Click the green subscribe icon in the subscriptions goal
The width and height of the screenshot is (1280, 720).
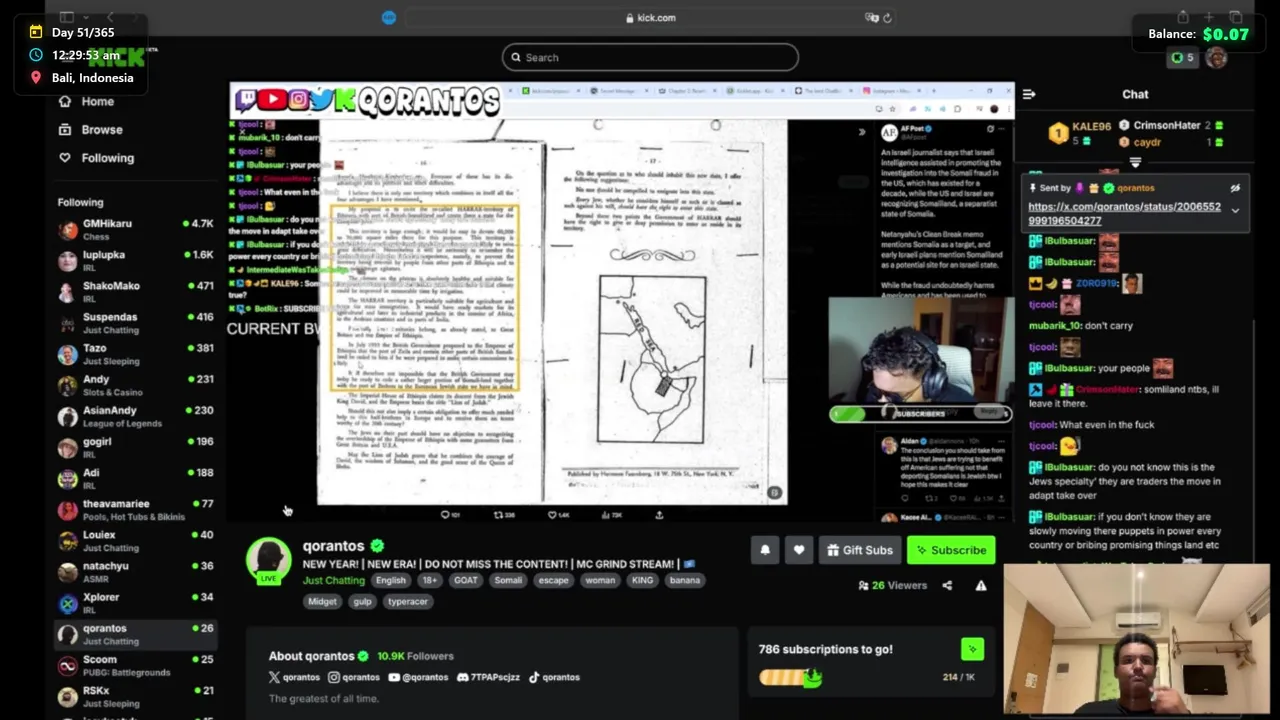(x=972, y=649)
